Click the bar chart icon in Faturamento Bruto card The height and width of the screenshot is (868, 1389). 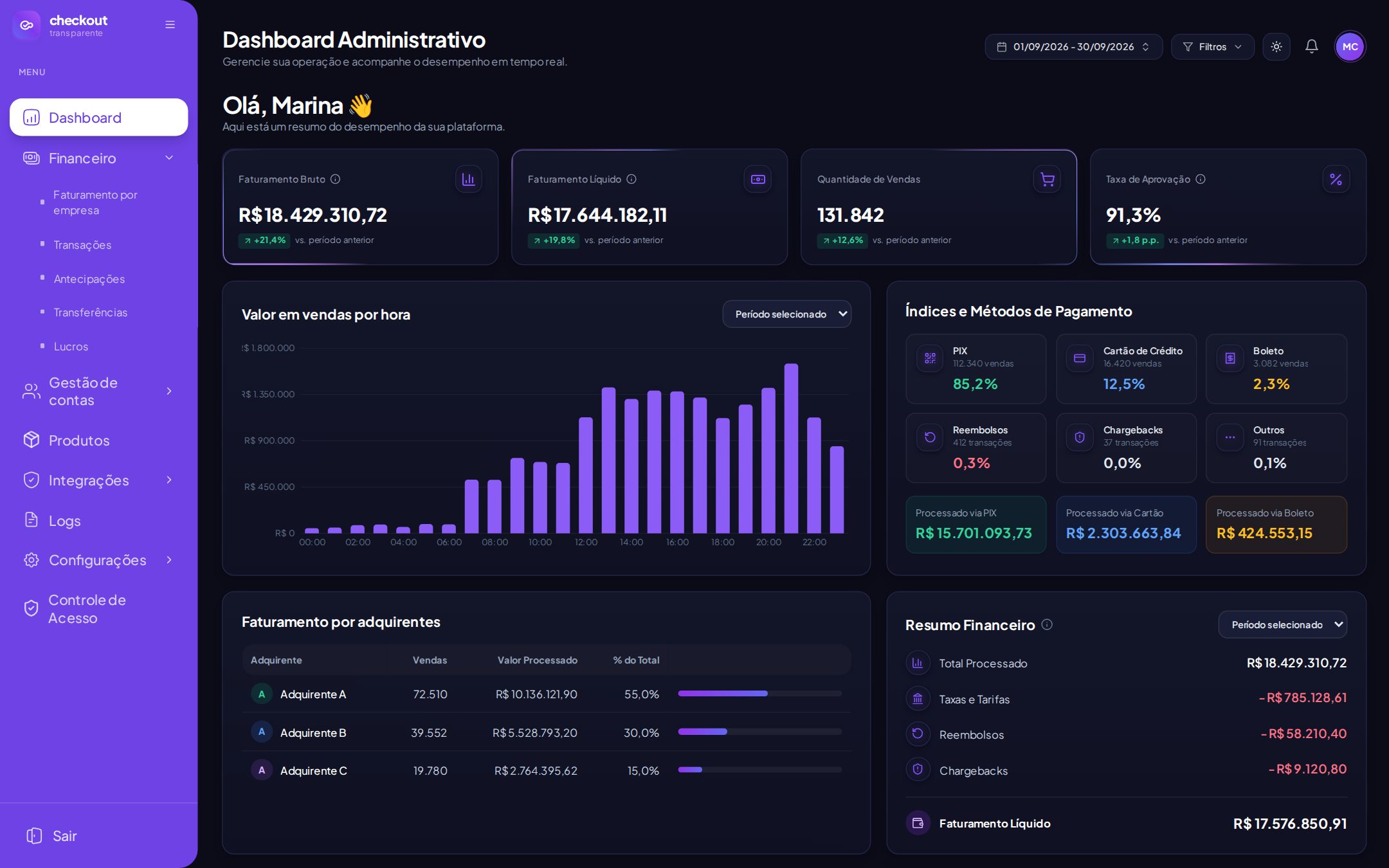click(468, 179)
